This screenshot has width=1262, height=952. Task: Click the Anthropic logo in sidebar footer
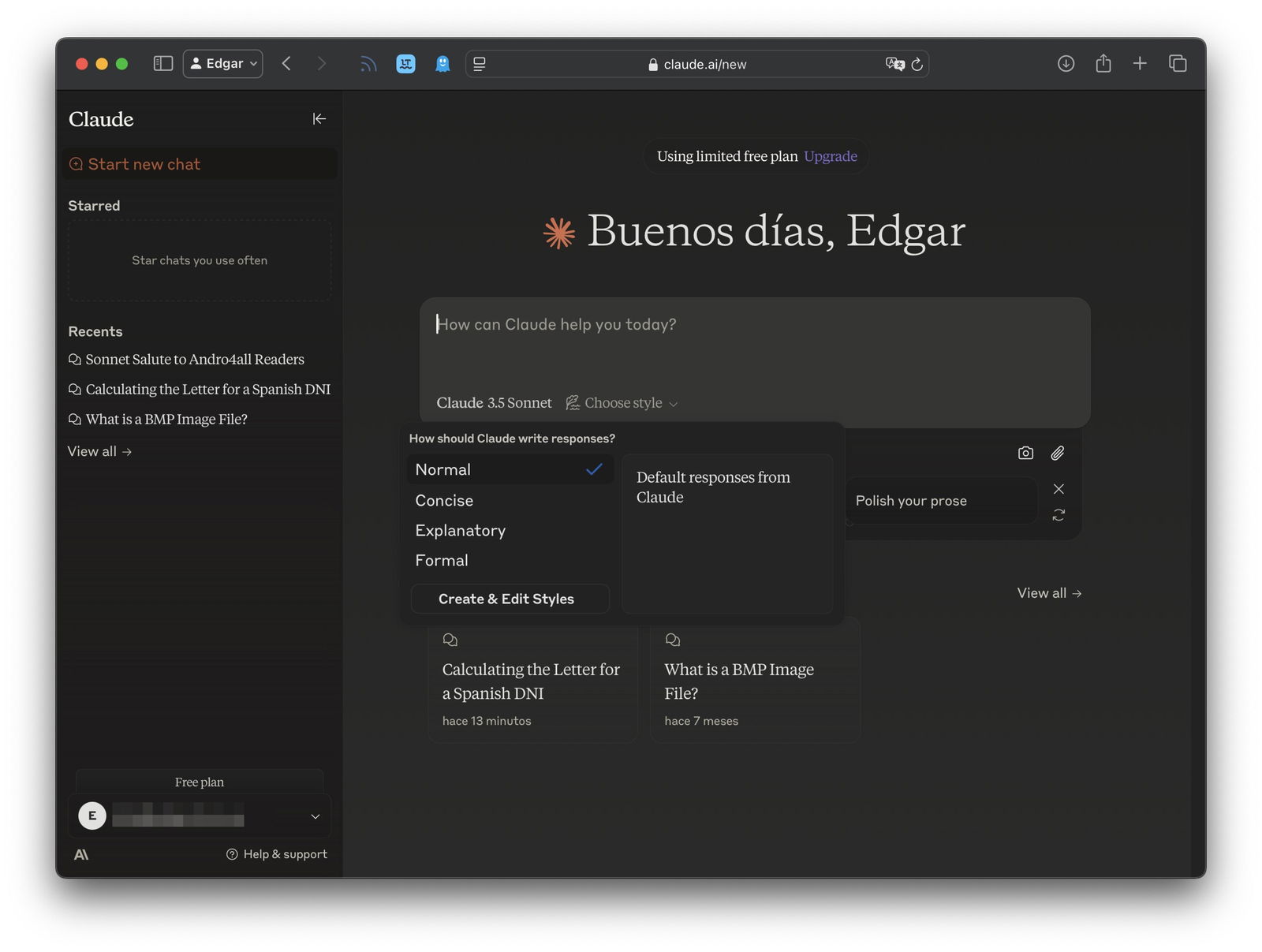point(81,854)
